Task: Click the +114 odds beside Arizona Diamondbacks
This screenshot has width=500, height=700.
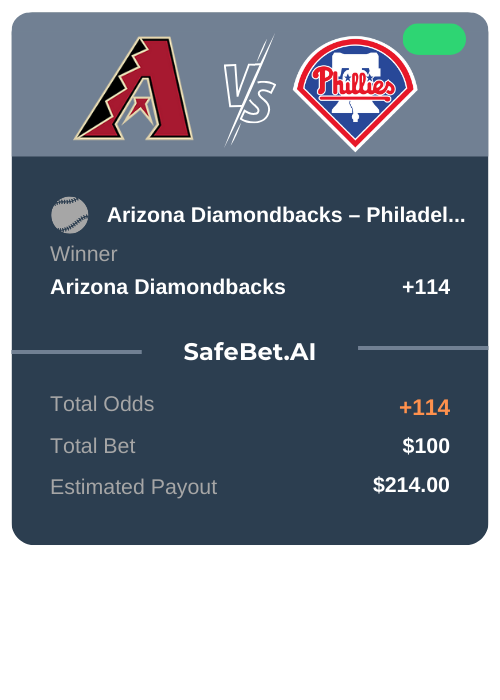Action: 426,287
